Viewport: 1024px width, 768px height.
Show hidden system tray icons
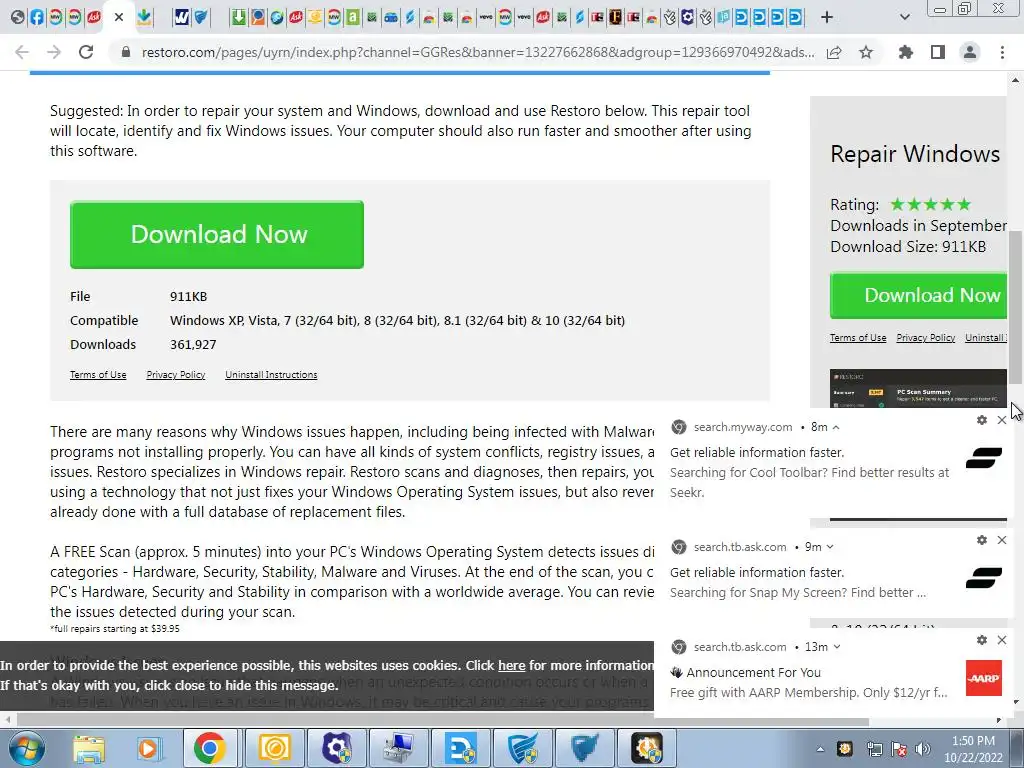820,749
